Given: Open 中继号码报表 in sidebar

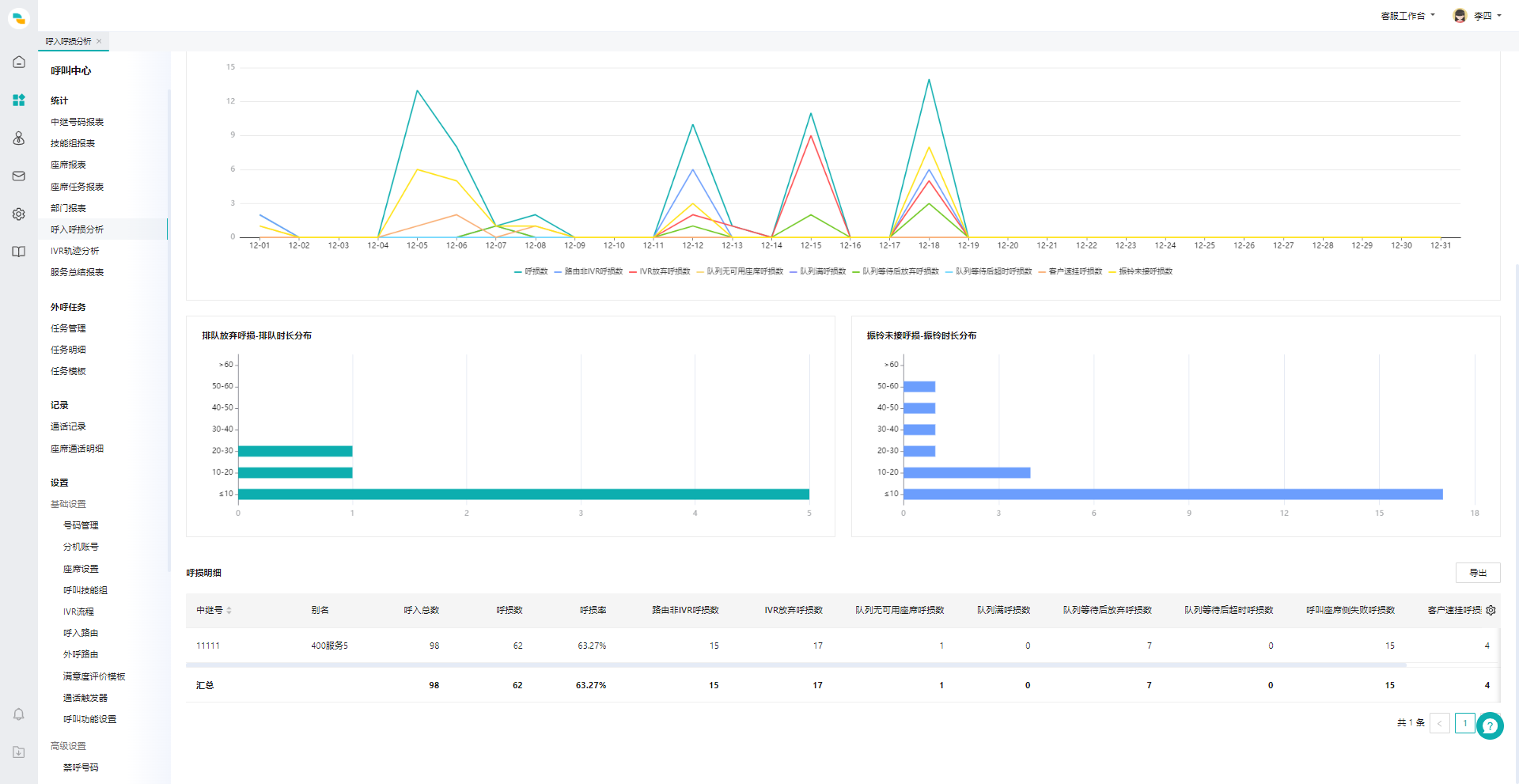Looking at the screenshot, I should [78, 122].
